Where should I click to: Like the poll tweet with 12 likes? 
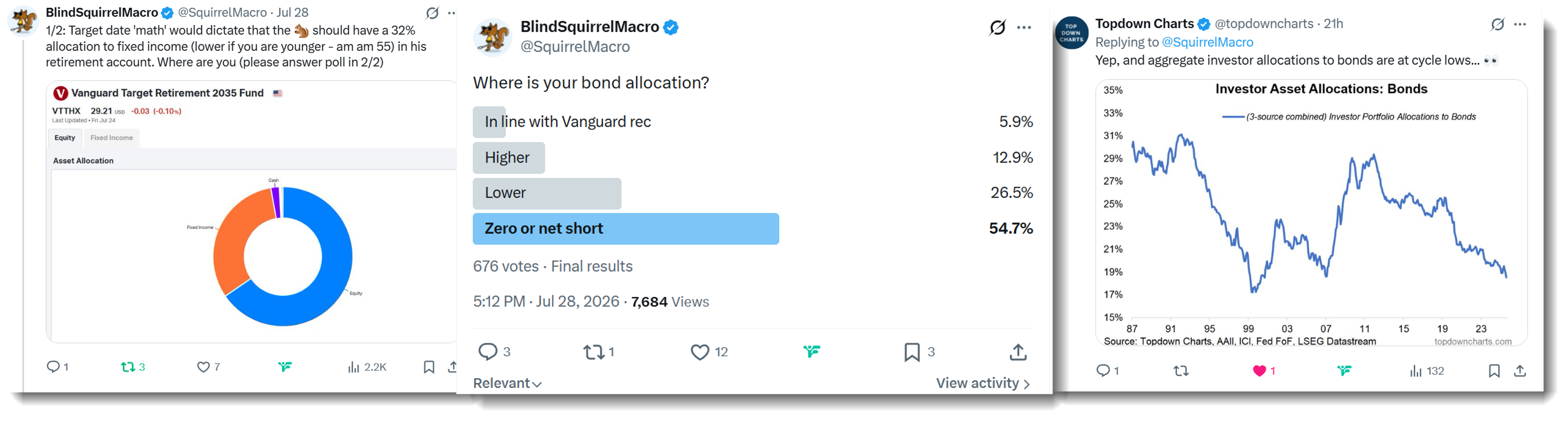pyautogui.click(x=700, y=352)
